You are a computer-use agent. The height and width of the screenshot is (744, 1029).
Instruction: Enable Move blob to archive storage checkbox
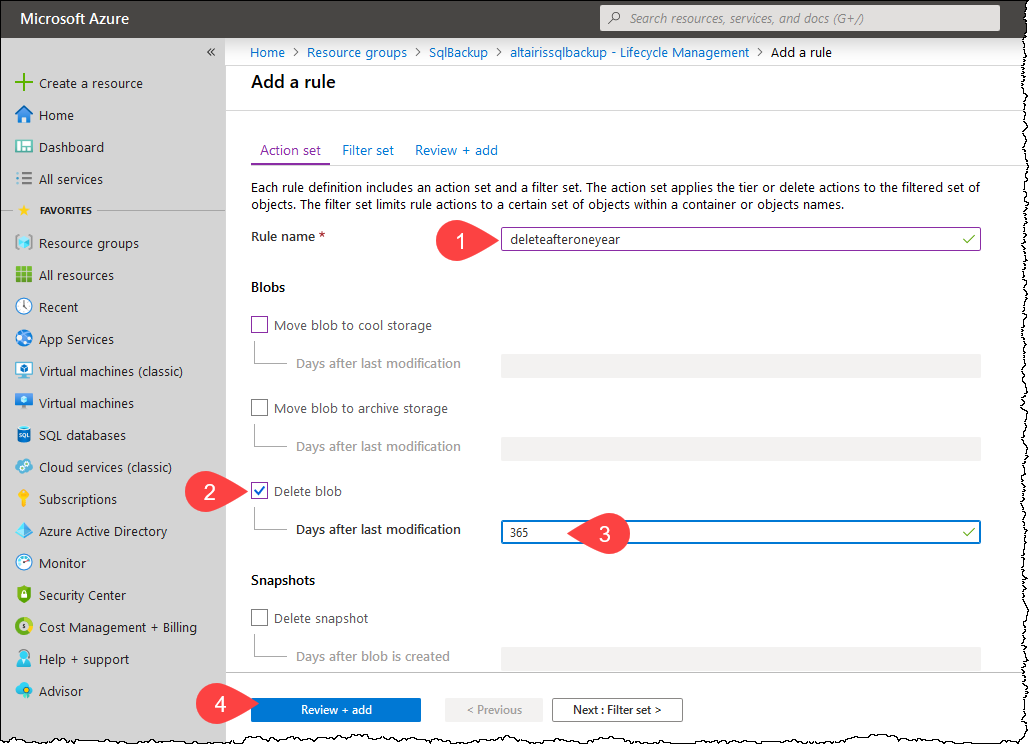[x=259, y=407]
